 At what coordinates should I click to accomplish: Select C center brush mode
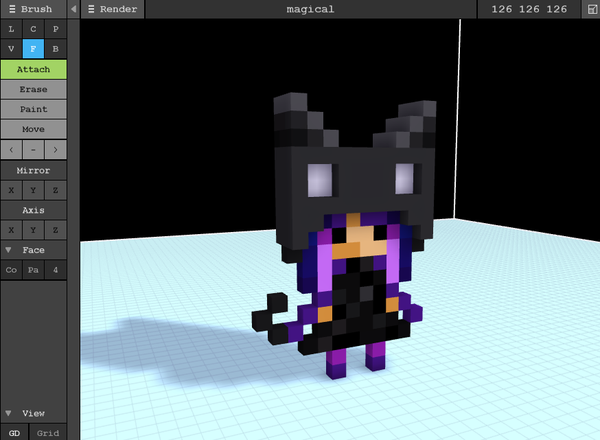click(33, 29)
